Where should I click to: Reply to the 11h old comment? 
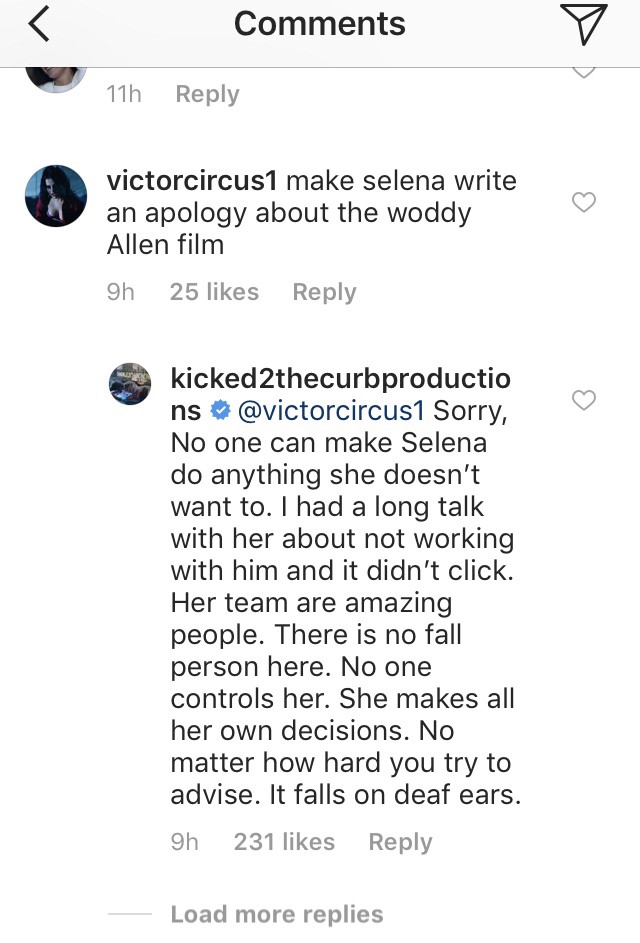[207, 94]
